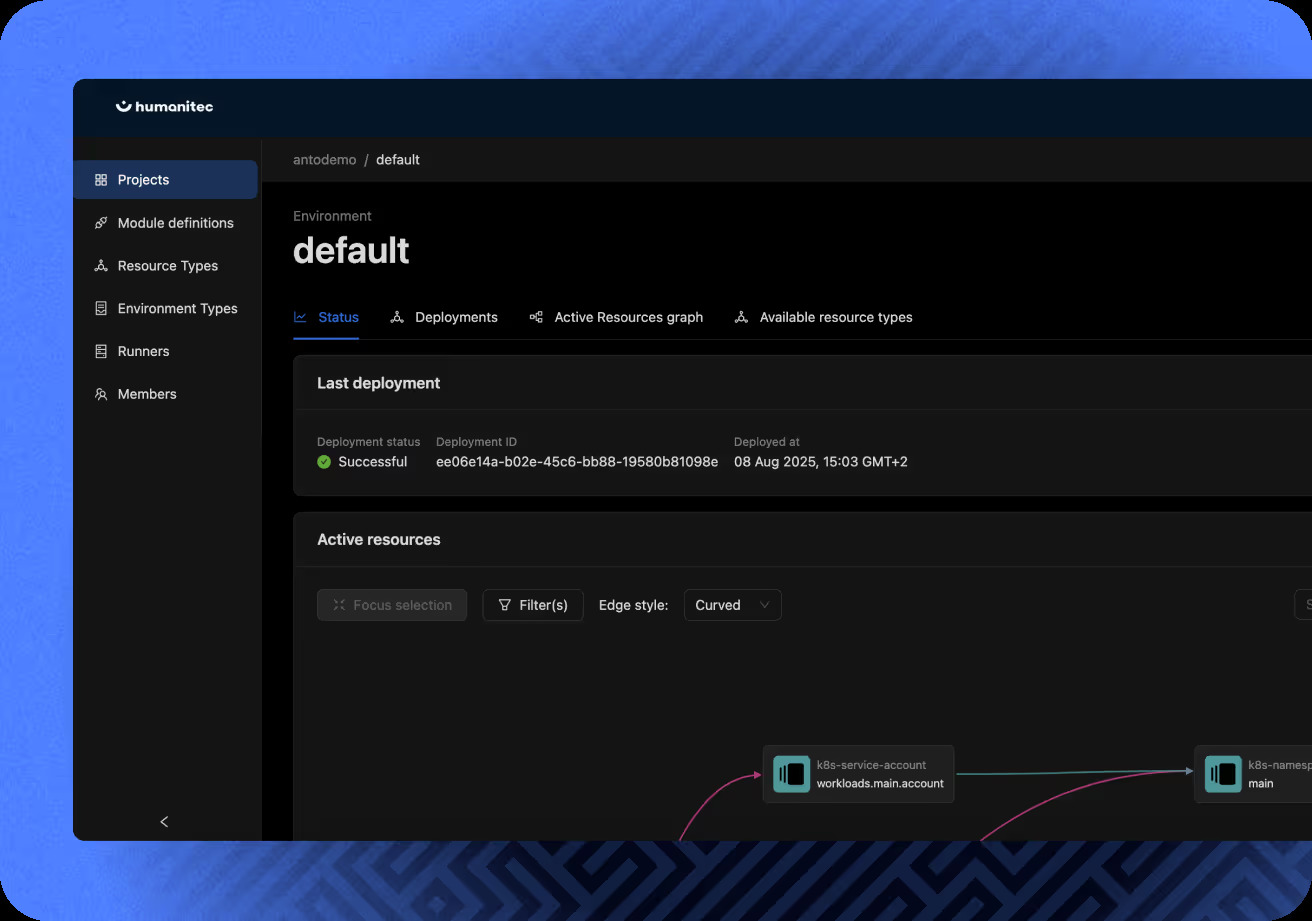Viewport: 1312px width, 921px height.
Task: Select the Available resource types tab
Action: tap(836, 317)
